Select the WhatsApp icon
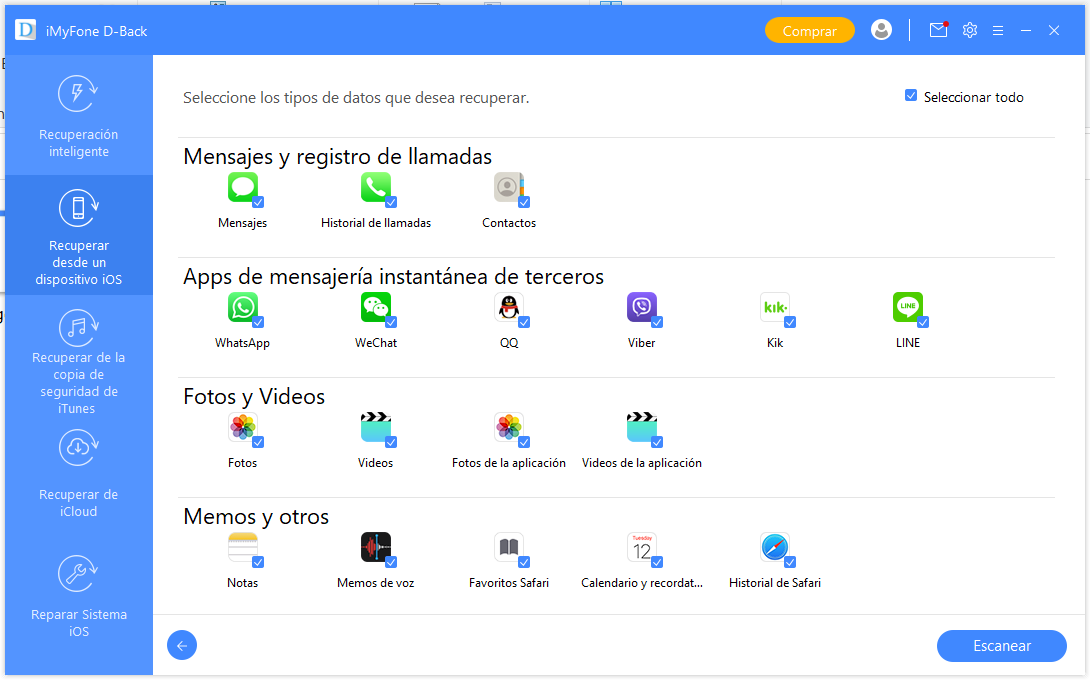 [243, 307]
